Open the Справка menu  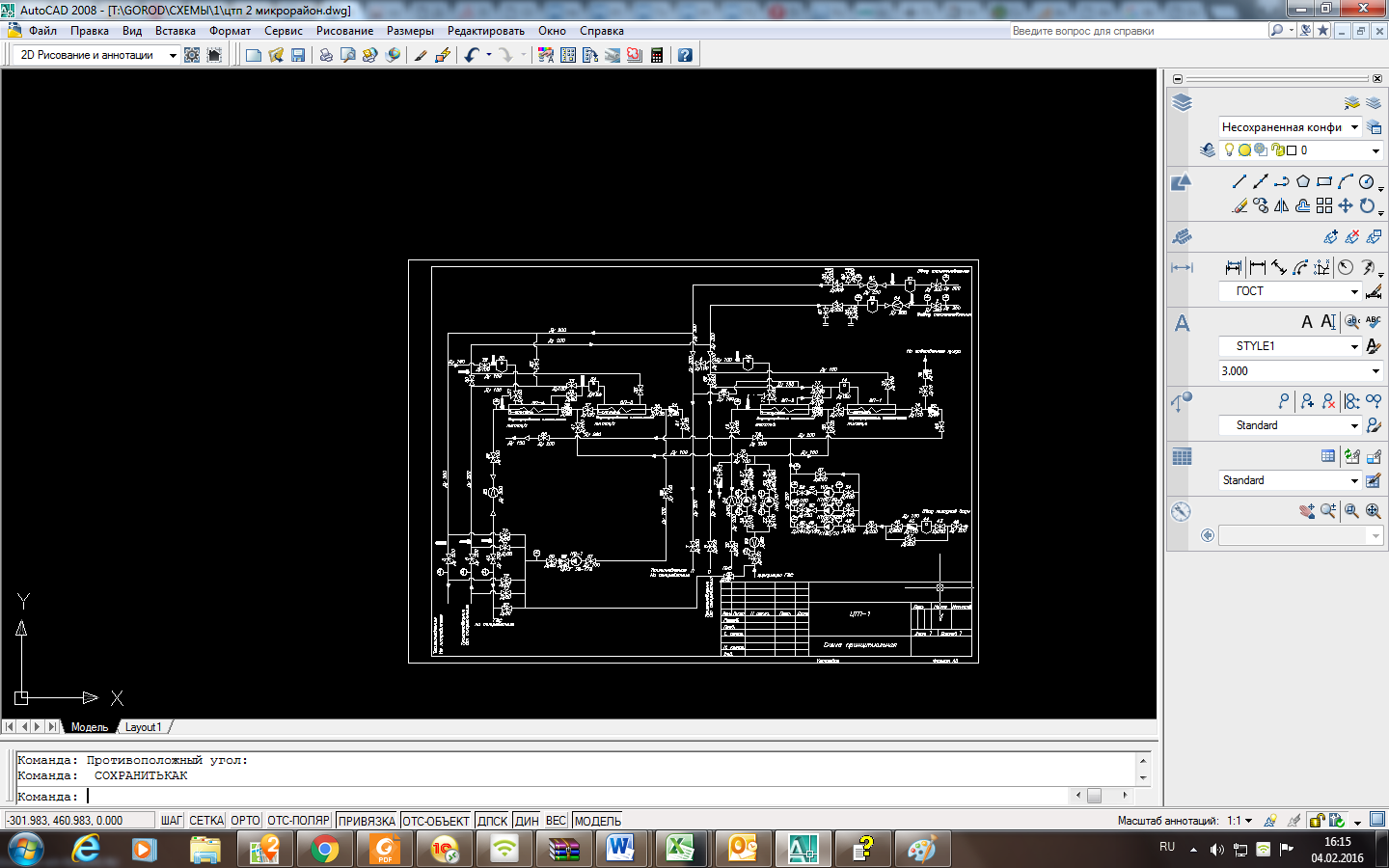pos(602,31)
